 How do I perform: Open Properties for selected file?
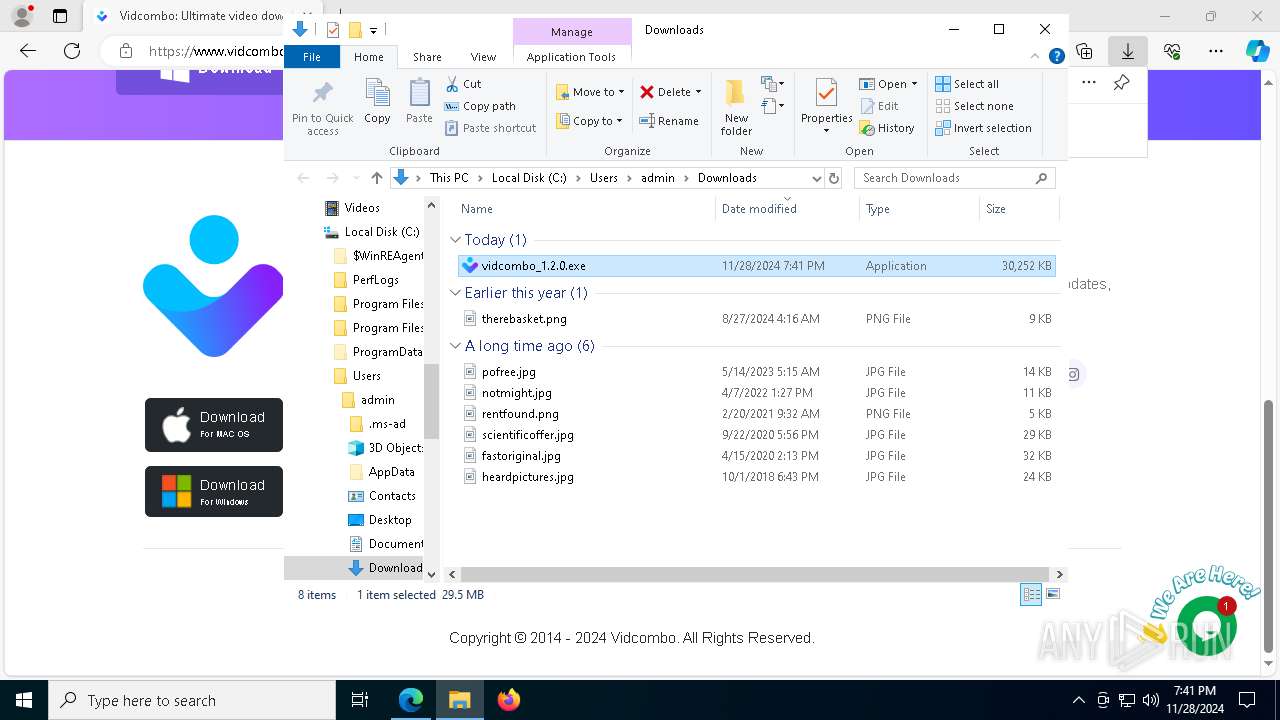pos(826,107)
